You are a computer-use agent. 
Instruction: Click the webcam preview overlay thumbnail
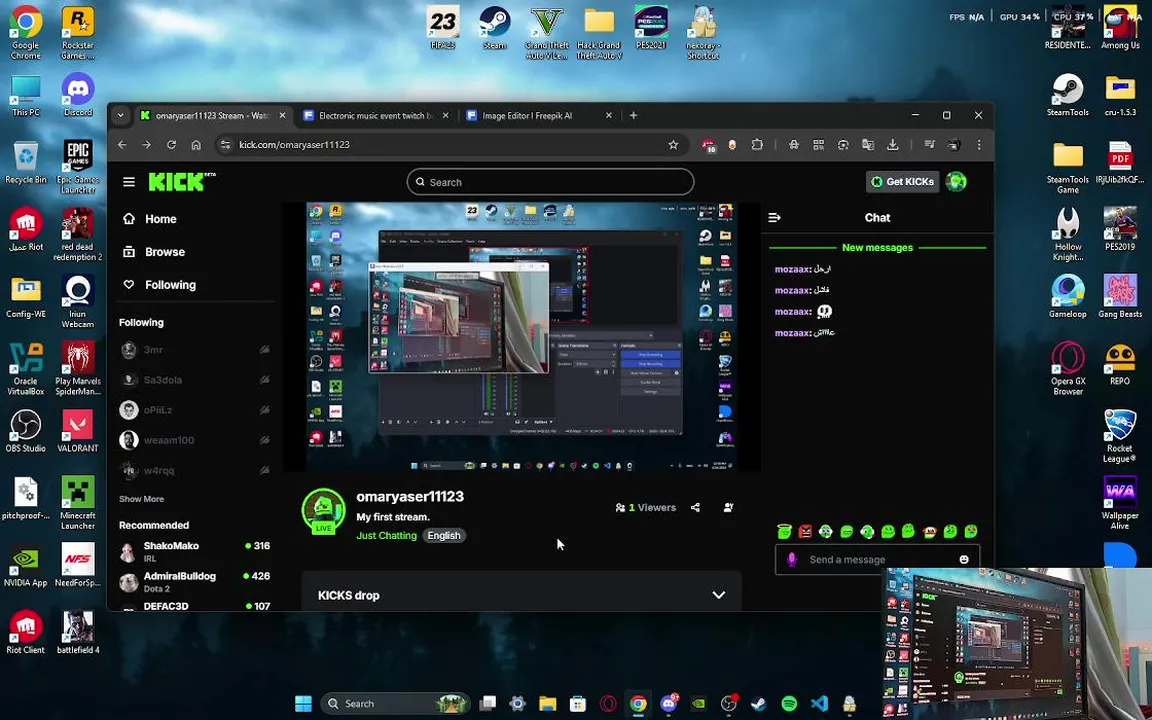[1018, 644]
